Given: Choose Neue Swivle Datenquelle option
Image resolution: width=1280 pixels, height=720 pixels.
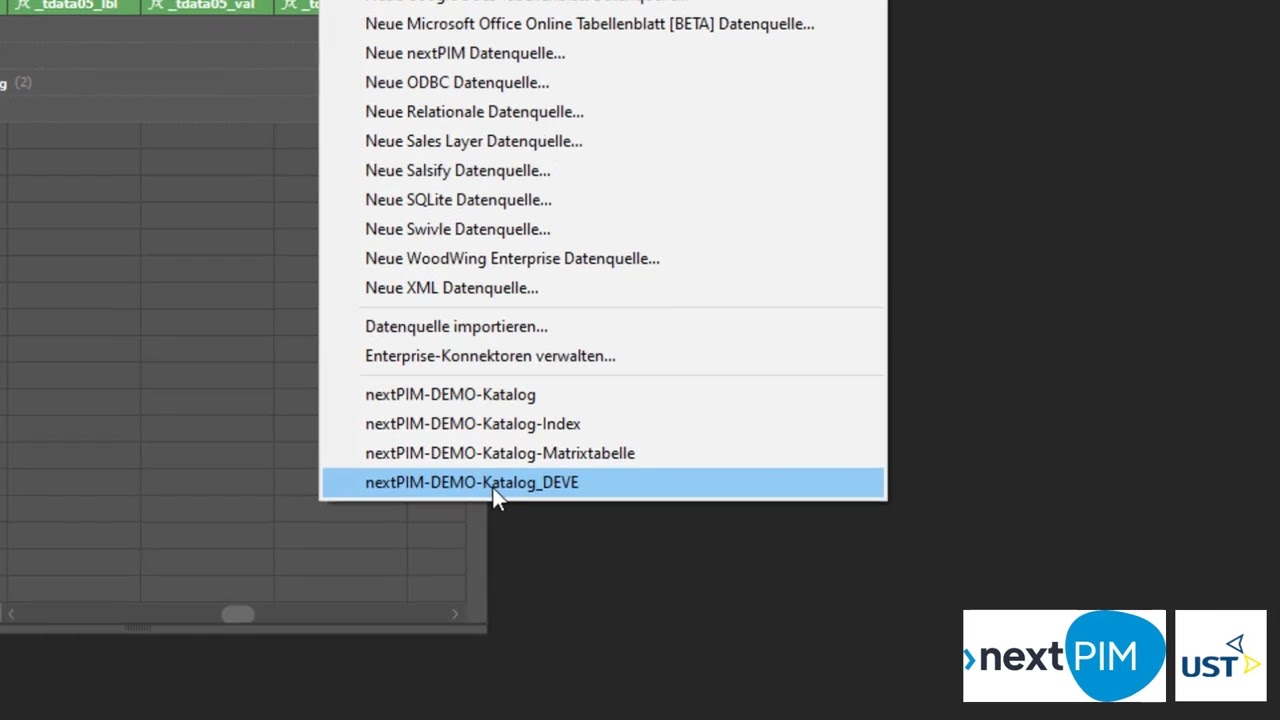Looking at the screenshot, I should (603, 229).
